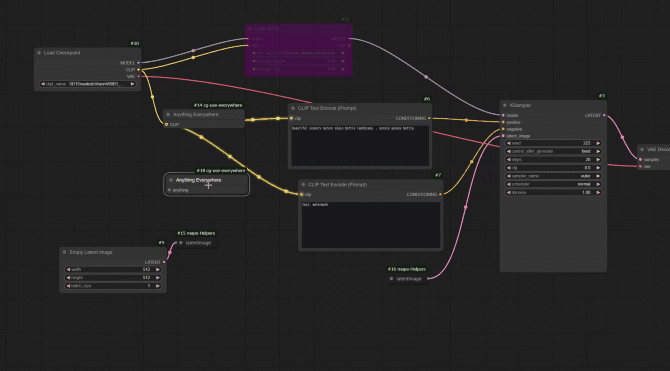Click the dot on latentImage node #15
This screenshot has width=670, height=371.
pyautogui.click(x=181, y=243)
